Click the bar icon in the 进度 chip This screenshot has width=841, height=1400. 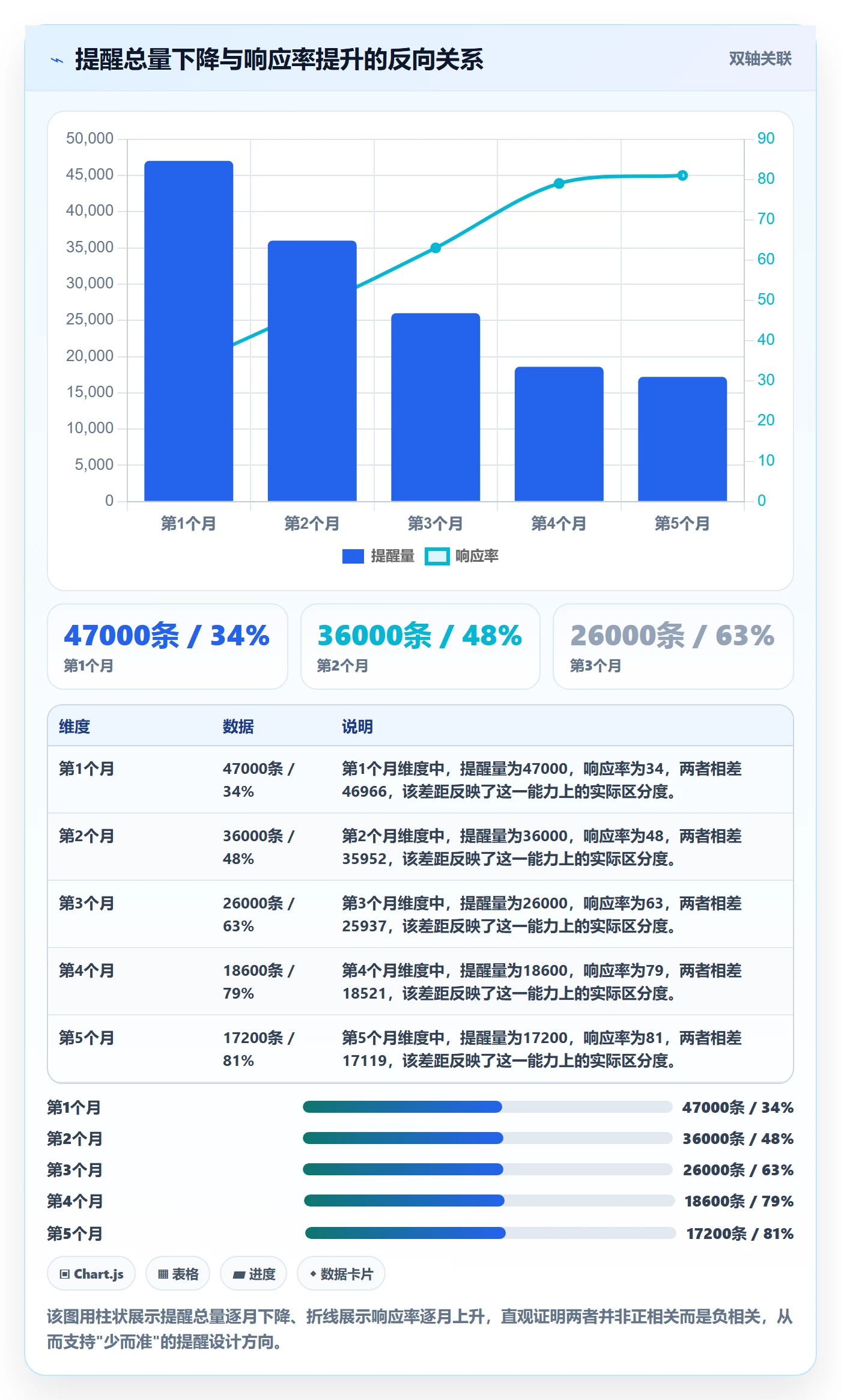pos(239,1274)
